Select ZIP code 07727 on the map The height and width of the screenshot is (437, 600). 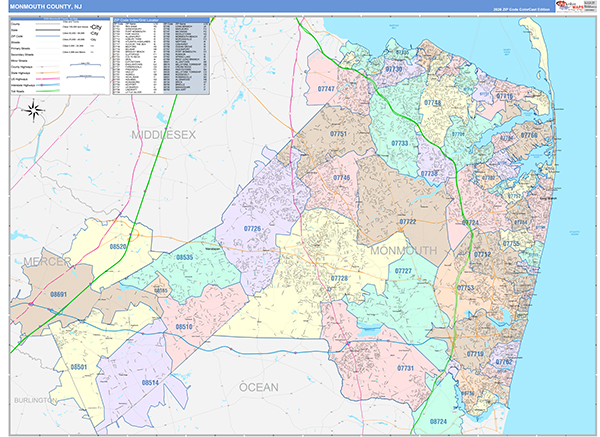[403, 271]
